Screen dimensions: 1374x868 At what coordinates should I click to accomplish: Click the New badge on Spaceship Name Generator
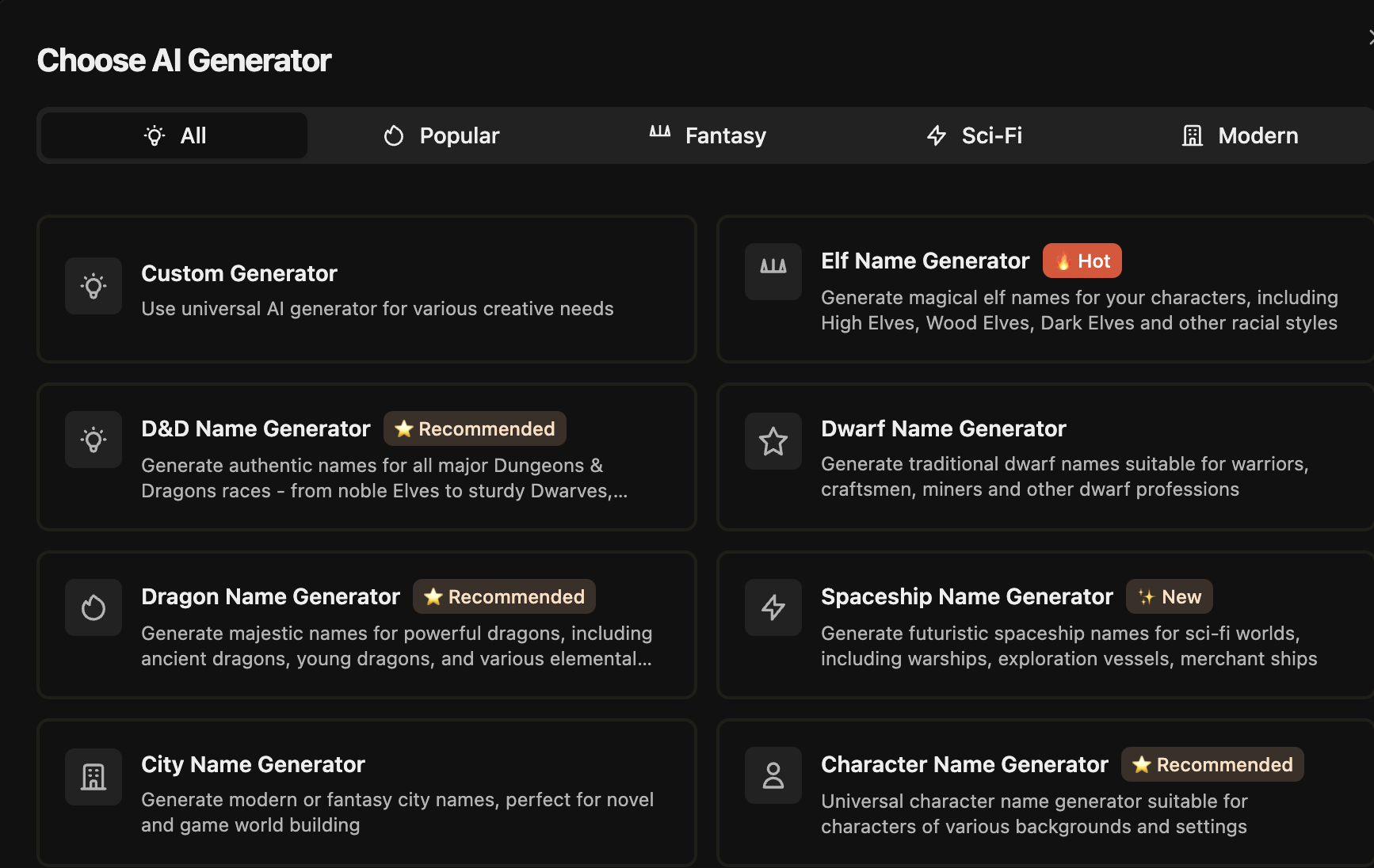tap(1169, 596)
